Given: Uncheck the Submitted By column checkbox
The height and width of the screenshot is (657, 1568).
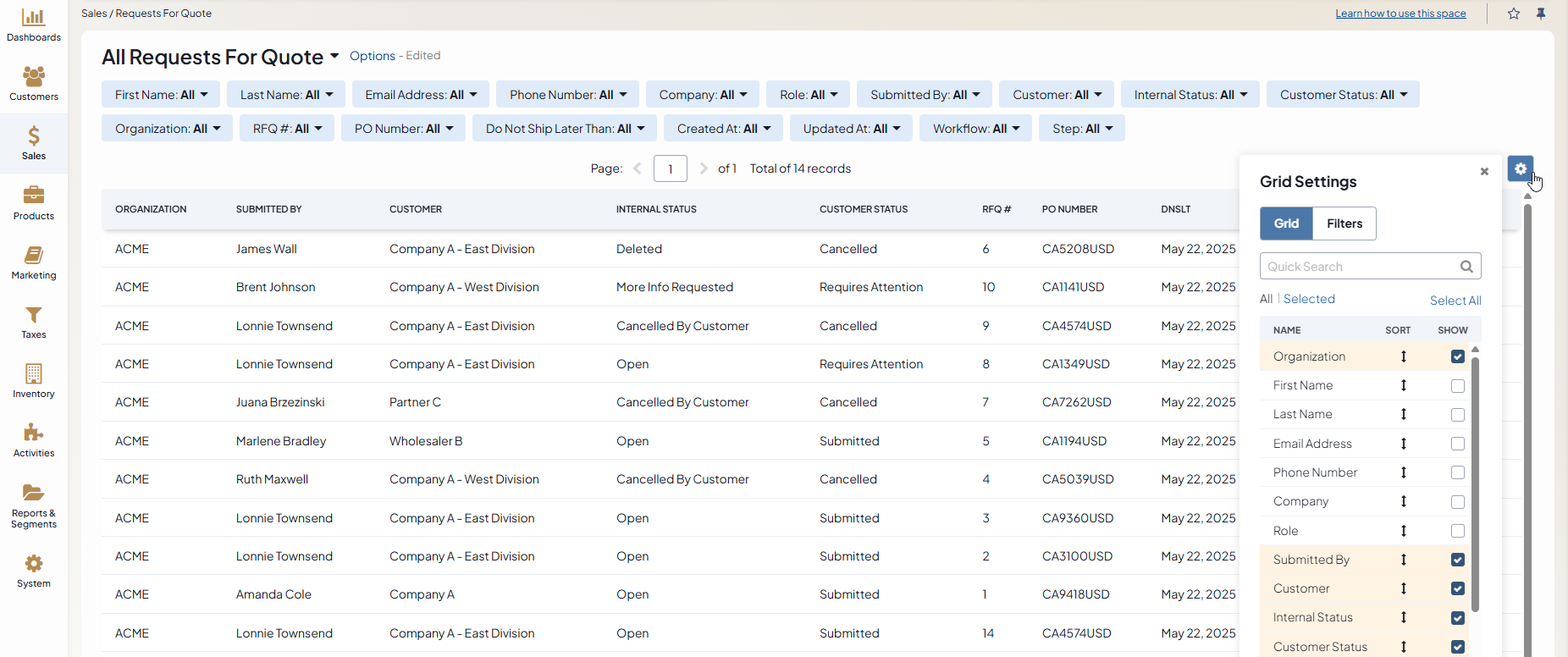Looking at the screenshot, I should pyautogui.click(x=1457, y=560).
